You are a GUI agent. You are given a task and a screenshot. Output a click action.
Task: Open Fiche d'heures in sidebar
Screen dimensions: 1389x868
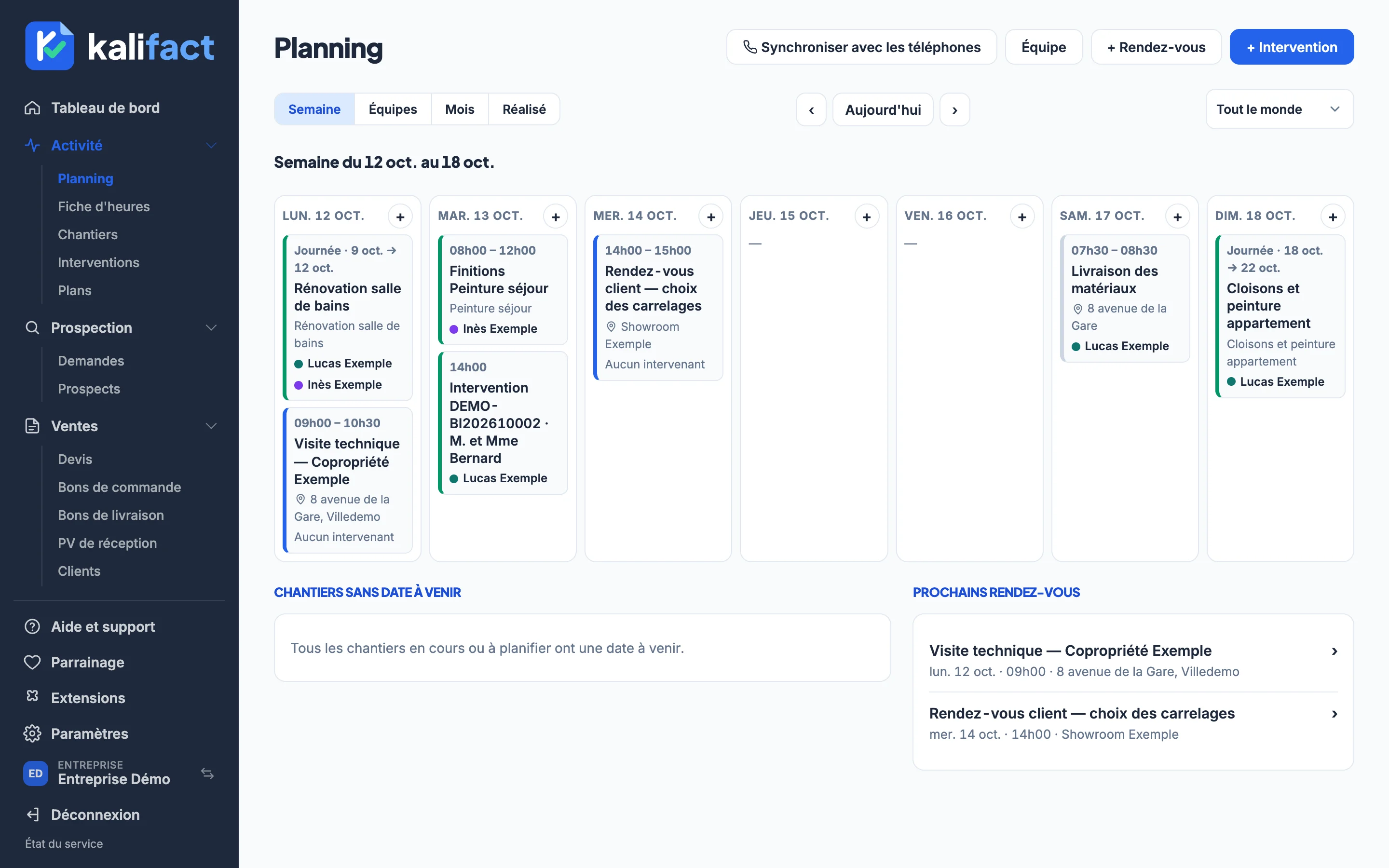(104, 207)
